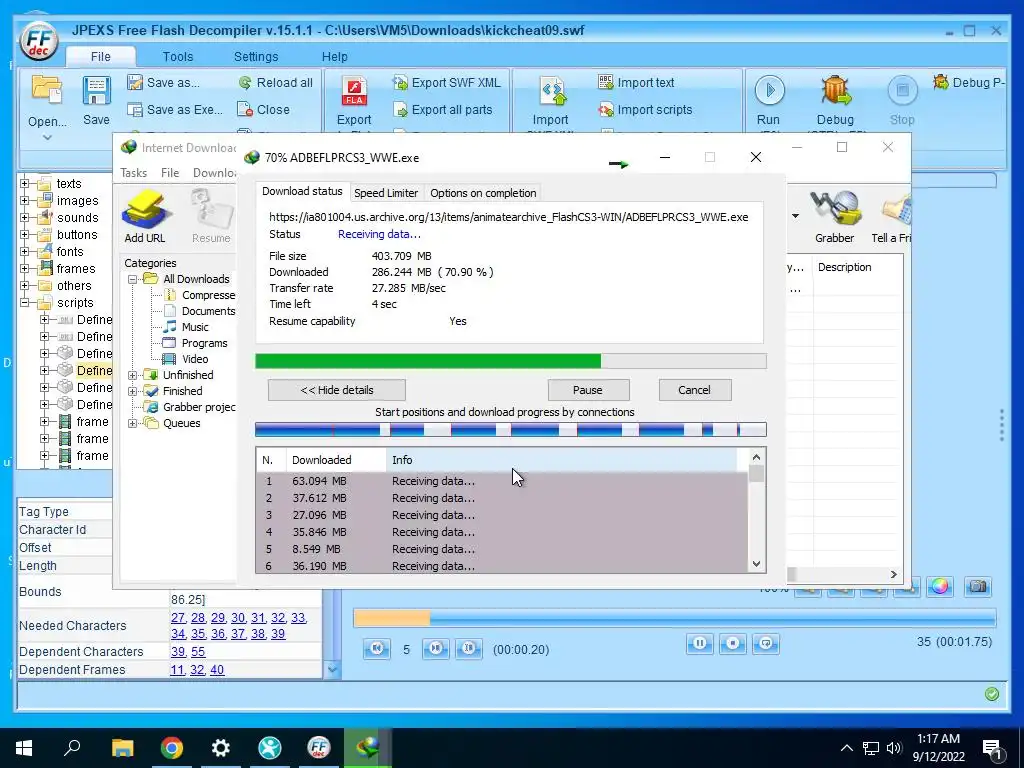Click dependent frame link 40
The image size is (1024, 768).
click(x=217, y=669)
